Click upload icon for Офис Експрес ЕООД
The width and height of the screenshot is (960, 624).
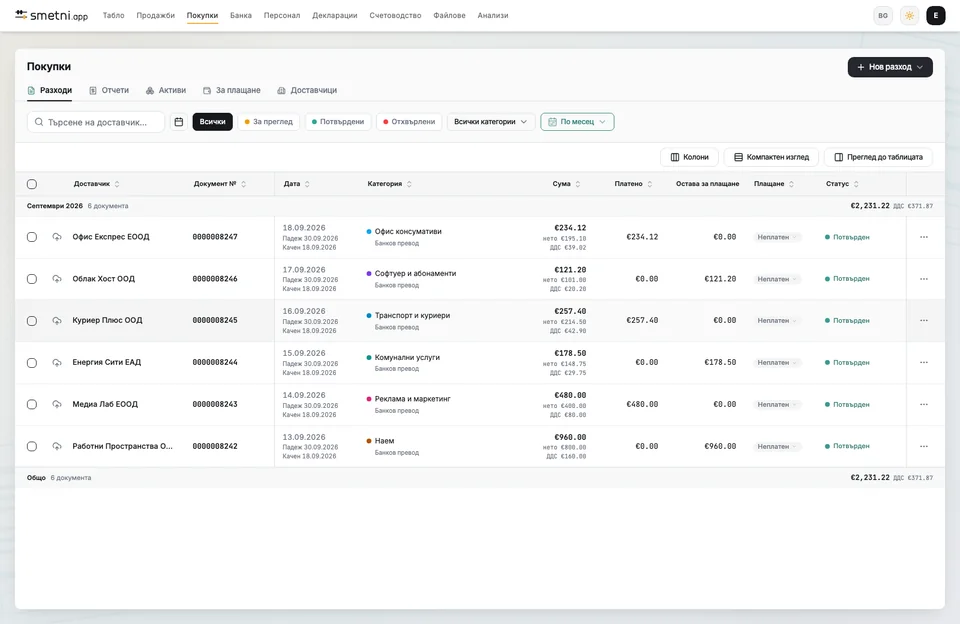click(57, 237)
